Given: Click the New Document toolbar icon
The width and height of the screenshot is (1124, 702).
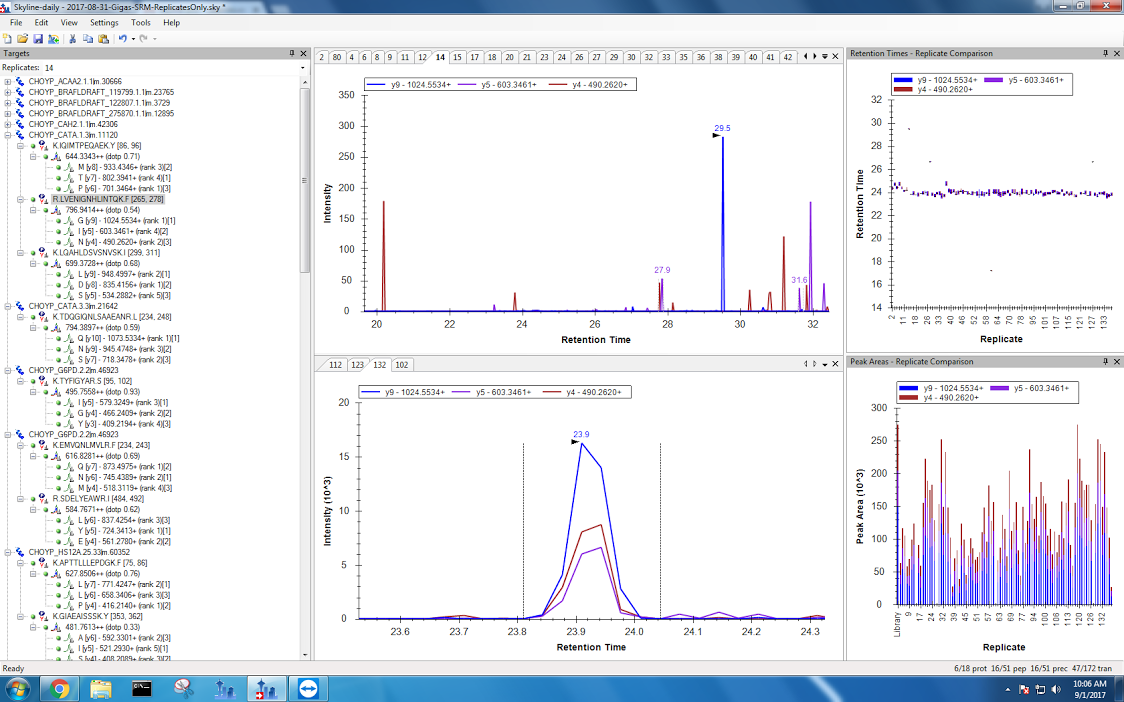Looking at the screenshot, I should coord(8,38).
